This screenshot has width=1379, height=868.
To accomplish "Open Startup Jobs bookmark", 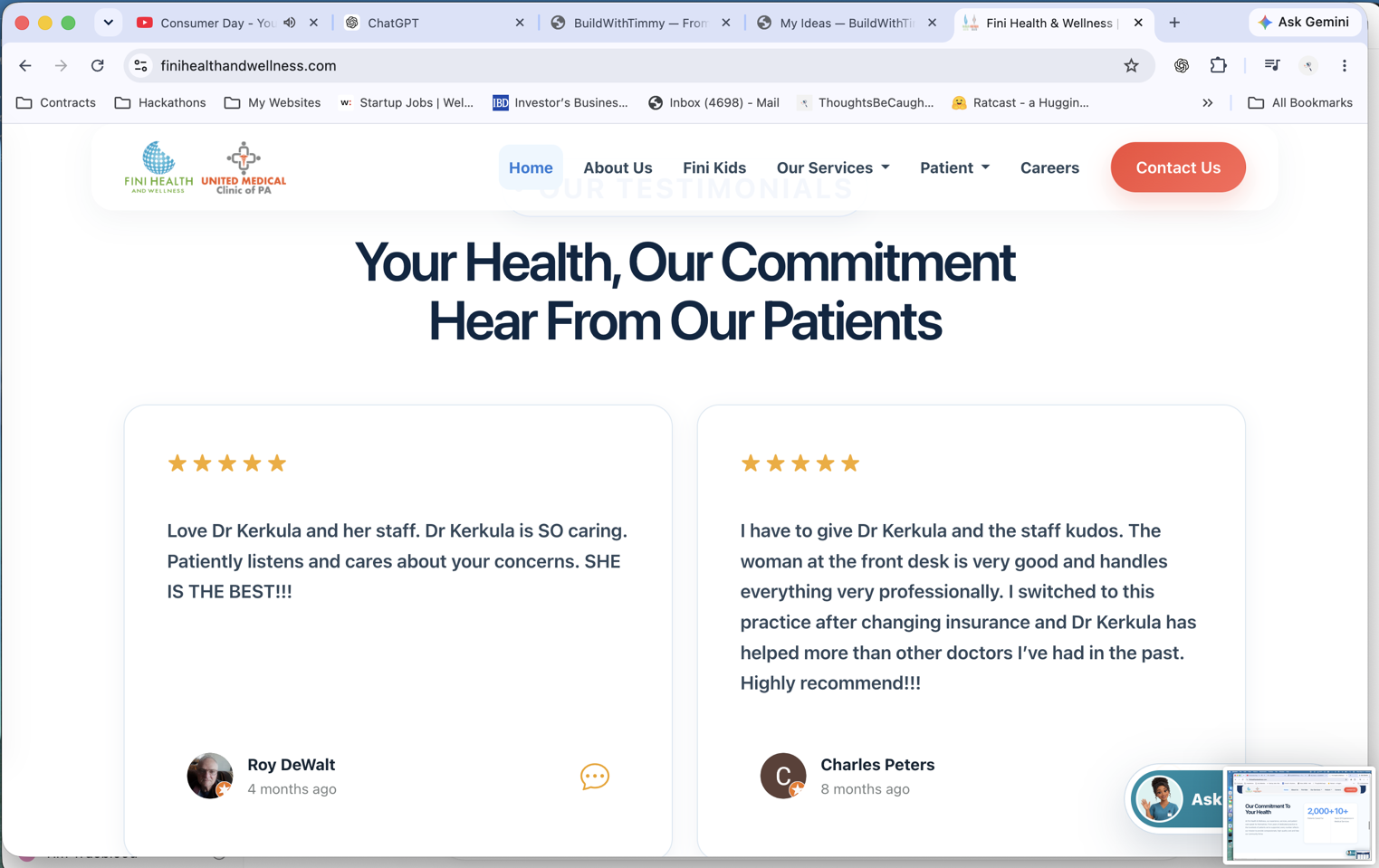I will click(x=407, y=102).
